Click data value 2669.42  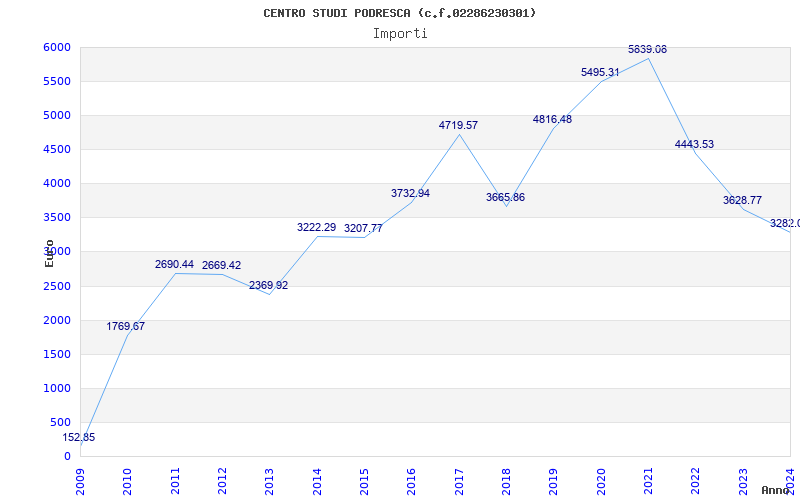(221, 265)
